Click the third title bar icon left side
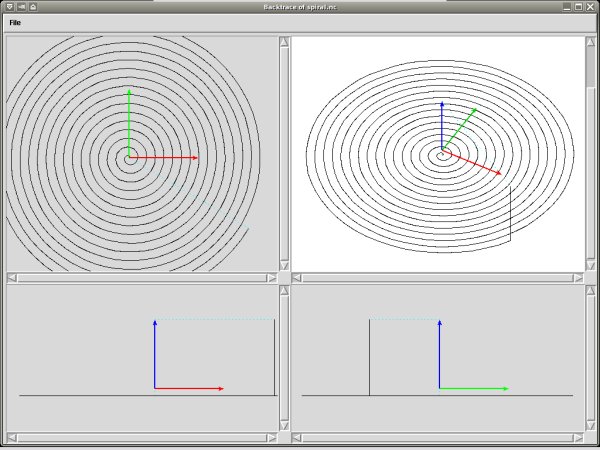Screen dimensions: 600x450 click(33, 7)
